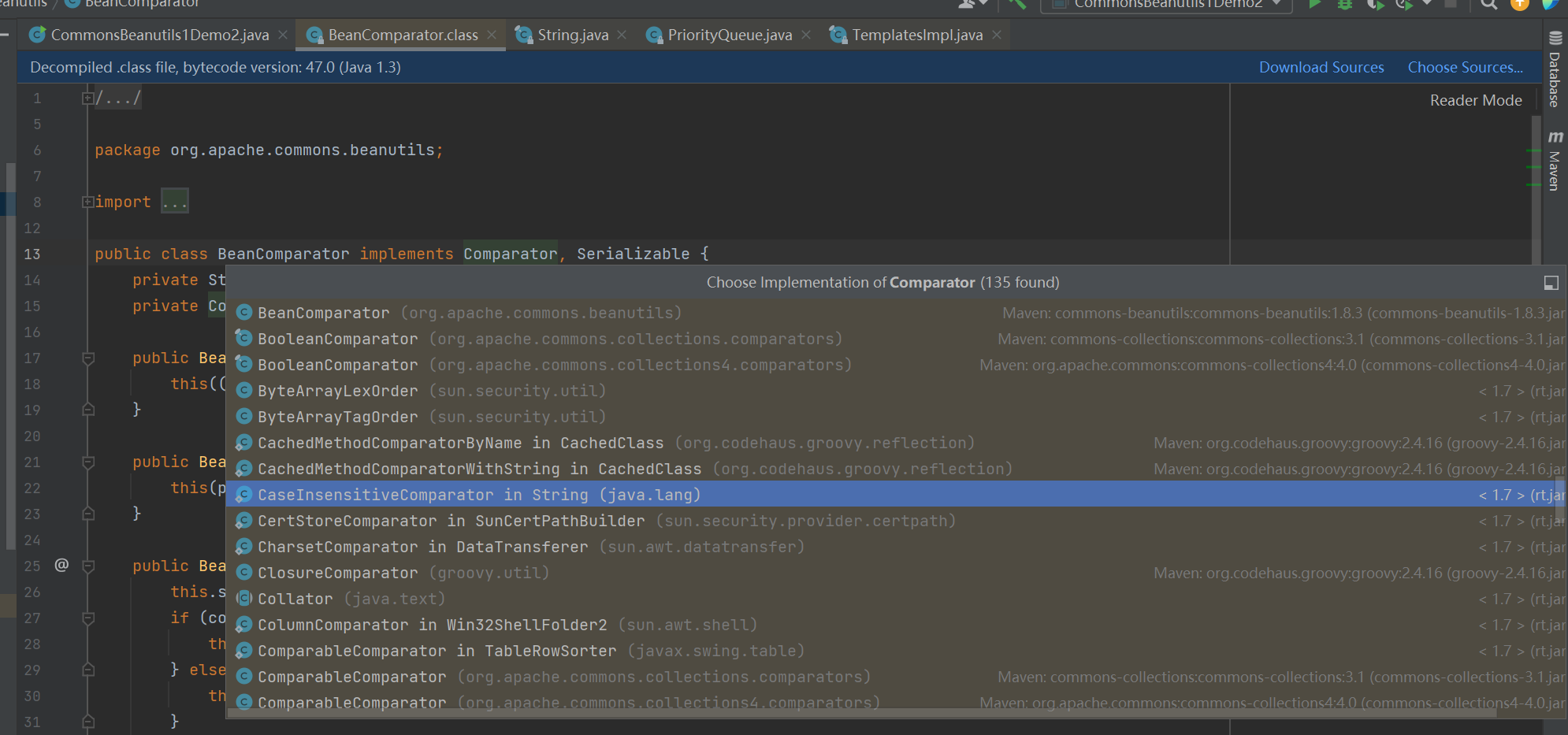This screenshot has height=735, width=1568.
Task: Switch to the String.java tab
Action: (x=573, y=35)
